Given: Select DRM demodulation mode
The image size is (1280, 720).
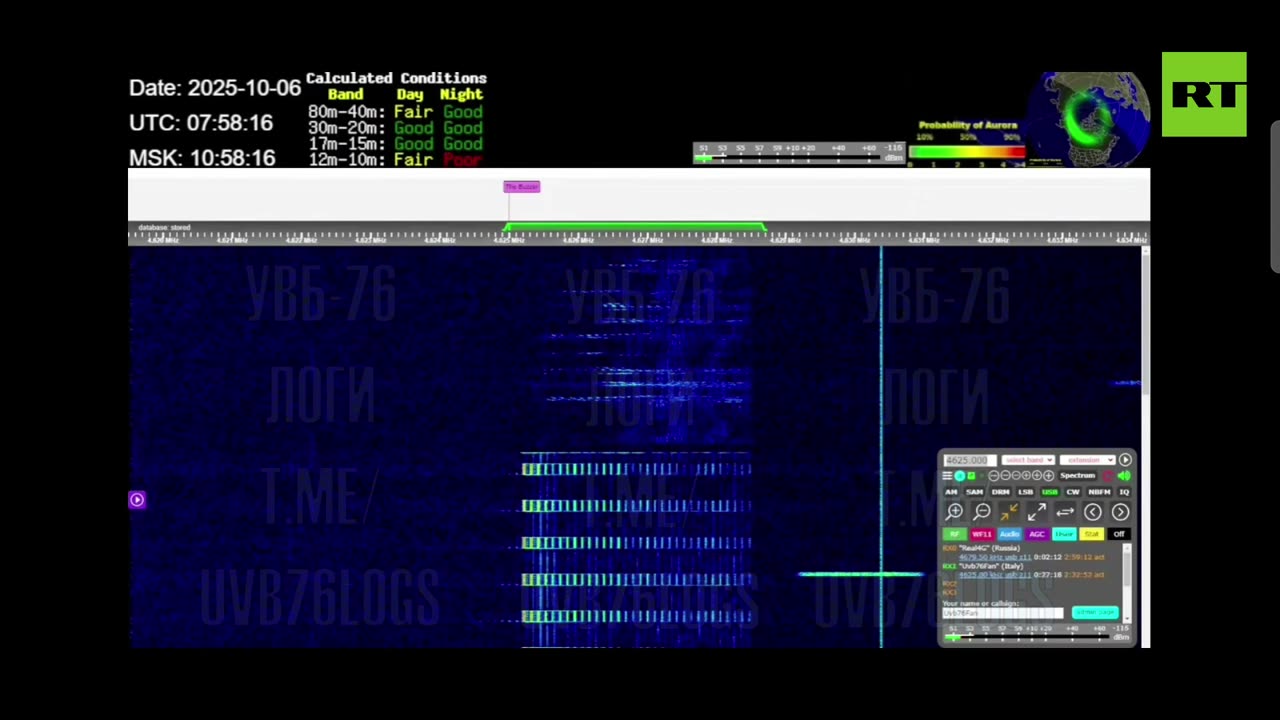Looking at the screenshot, I should pos(1001,492).
